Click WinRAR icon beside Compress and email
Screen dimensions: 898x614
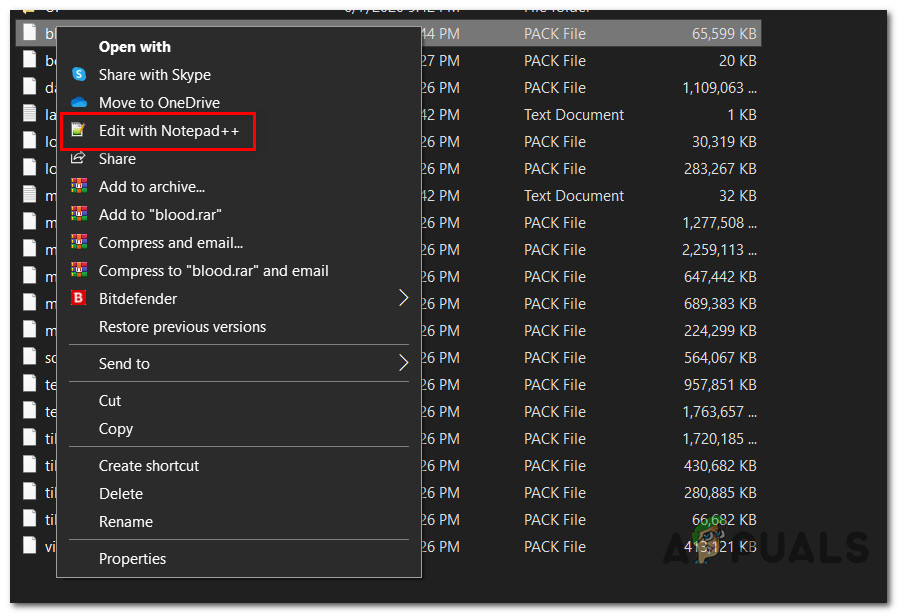click(x=79, y=243)
